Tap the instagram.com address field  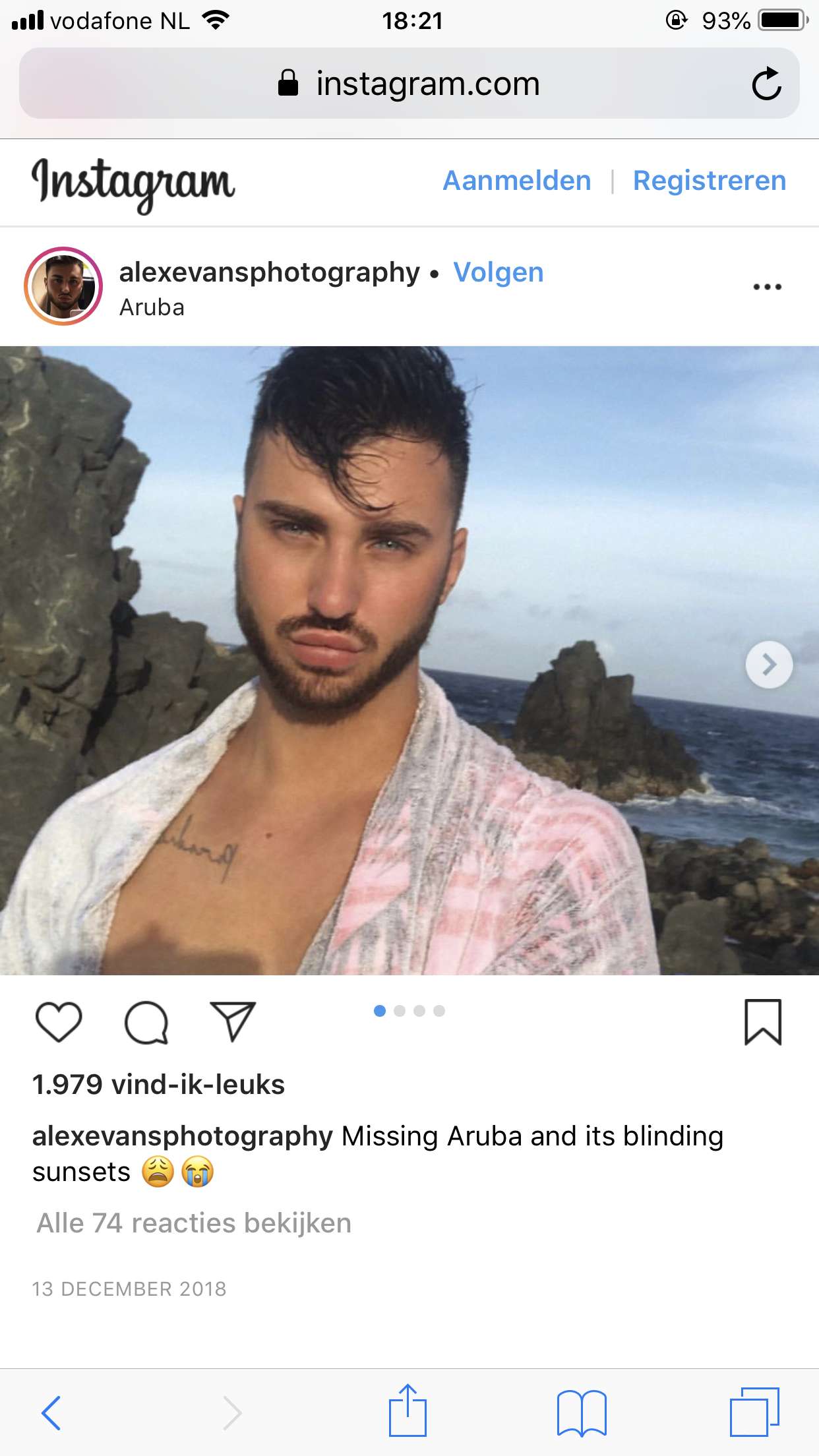pyautogui.click(x=409, y=84)
